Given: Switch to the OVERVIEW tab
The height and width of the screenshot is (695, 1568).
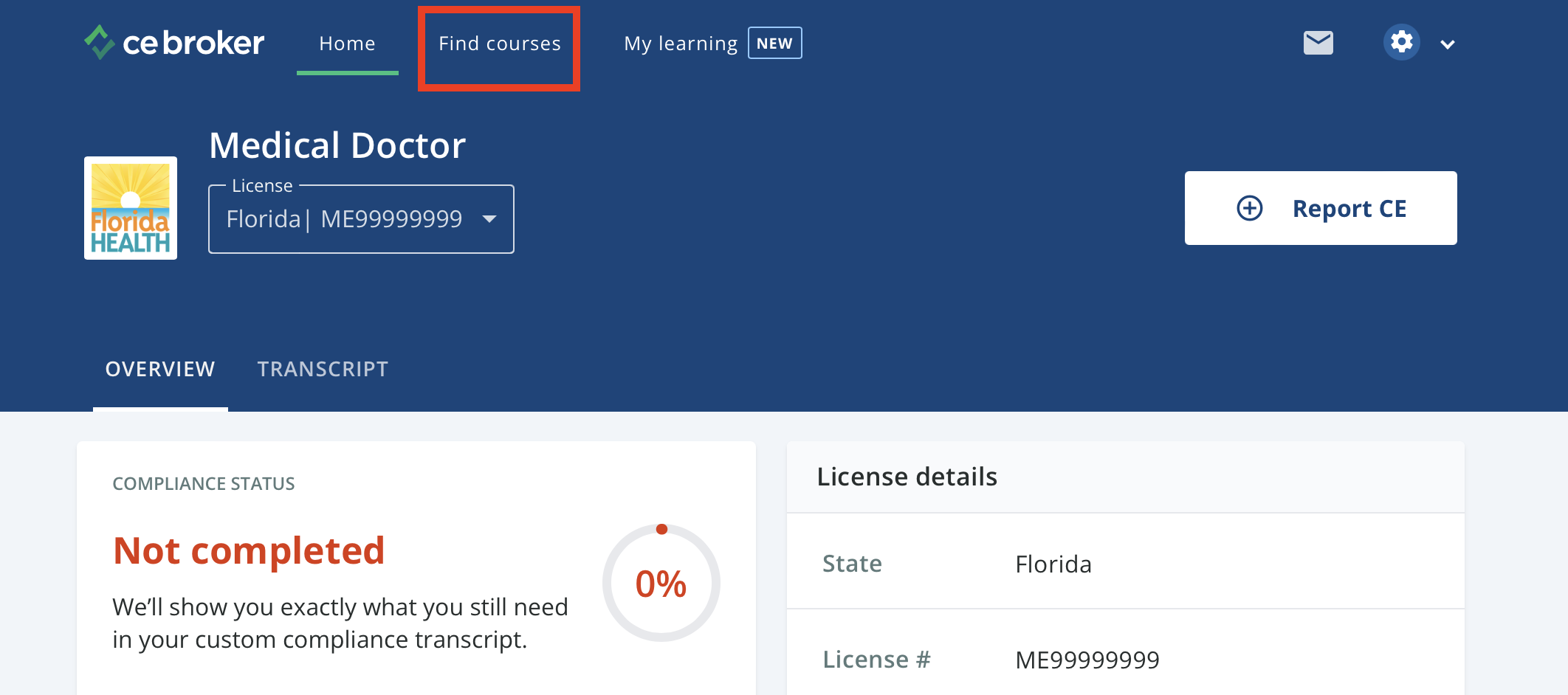Looking at the screenshot, I should 160,369.
